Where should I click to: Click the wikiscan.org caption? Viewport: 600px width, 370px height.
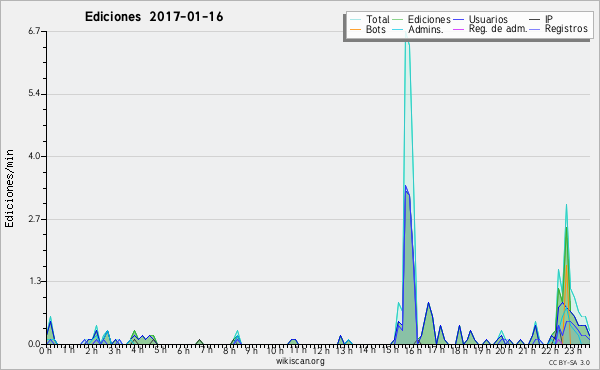click(300, 361)
